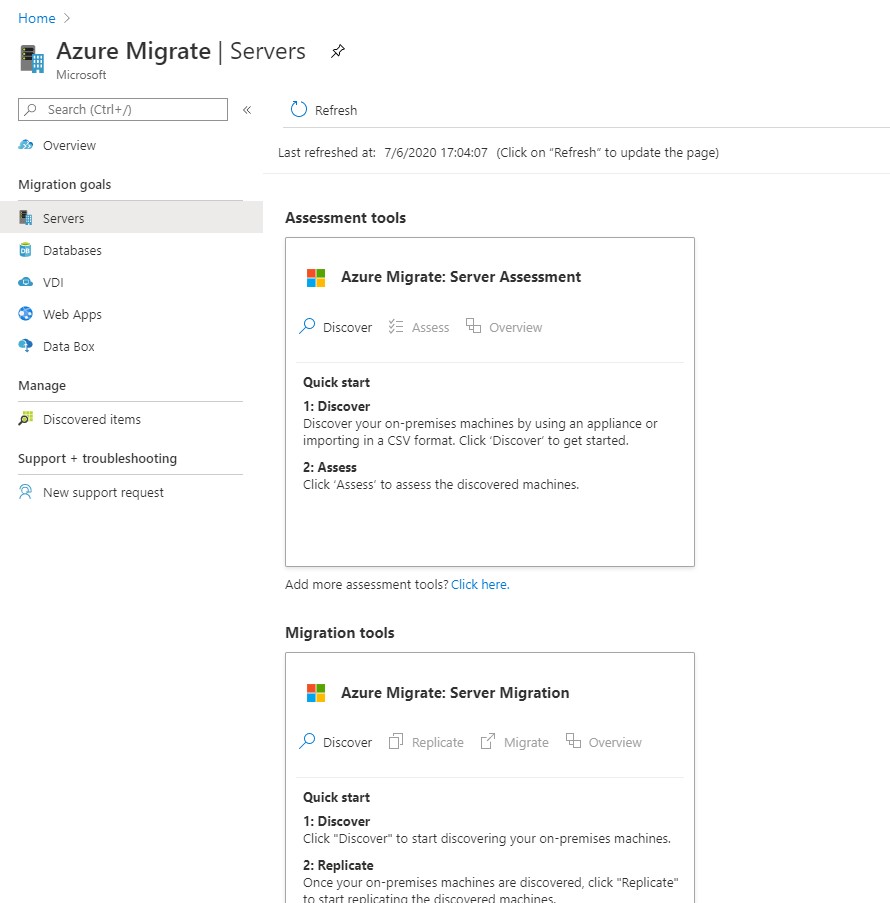Screen dimensions: 890x903
Task: Focus the Search (Ctrl+/) field
Action: click(123, 109)
